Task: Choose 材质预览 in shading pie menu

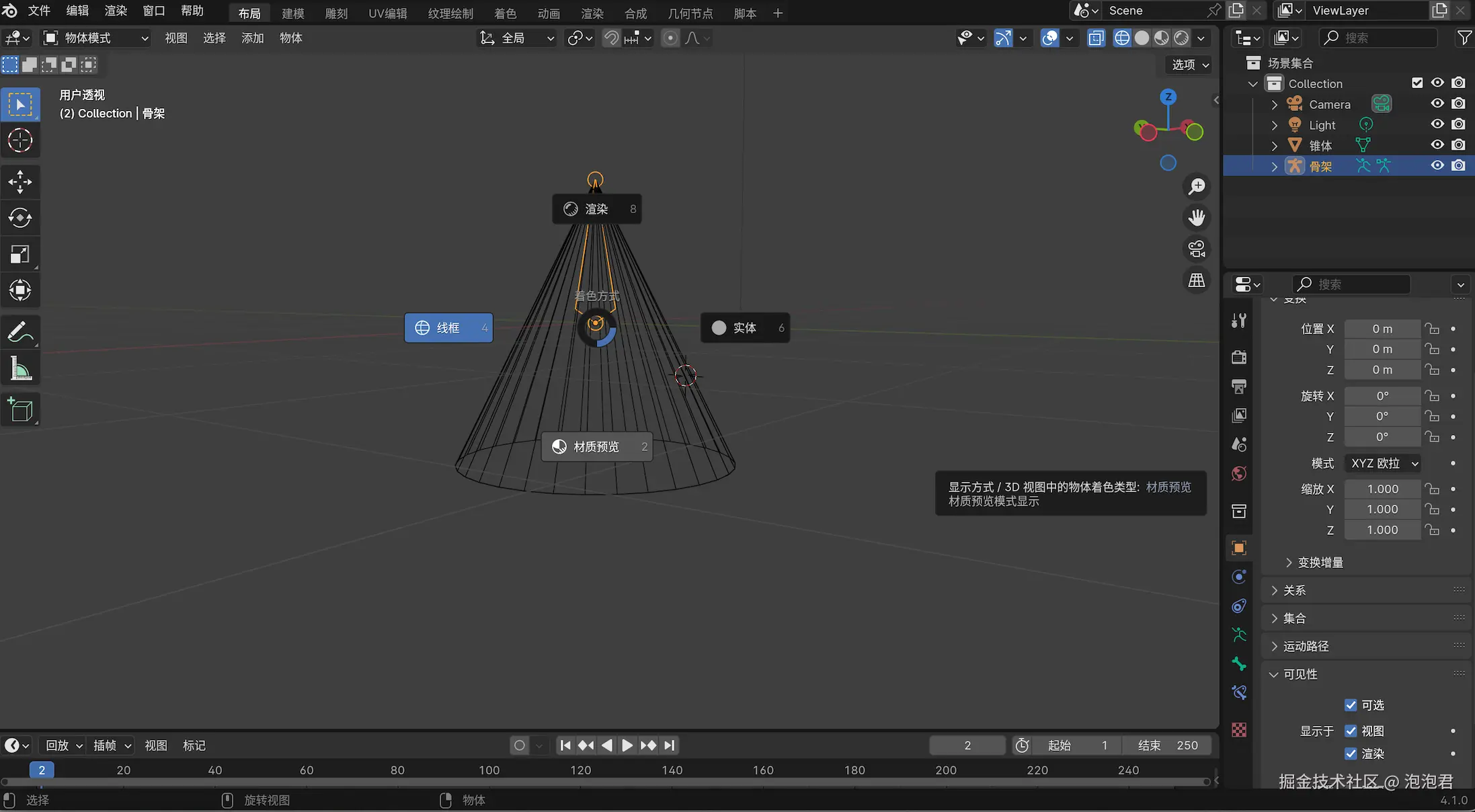Action: click(596, 447)
